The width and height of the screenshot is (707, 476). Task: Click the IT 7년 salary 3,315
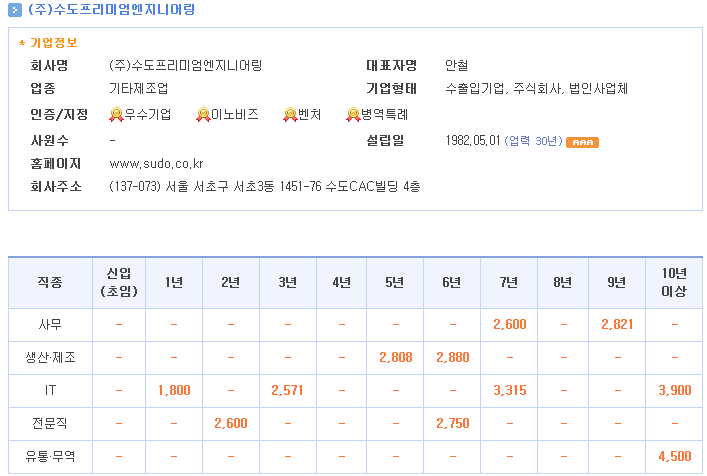[510, 390]
